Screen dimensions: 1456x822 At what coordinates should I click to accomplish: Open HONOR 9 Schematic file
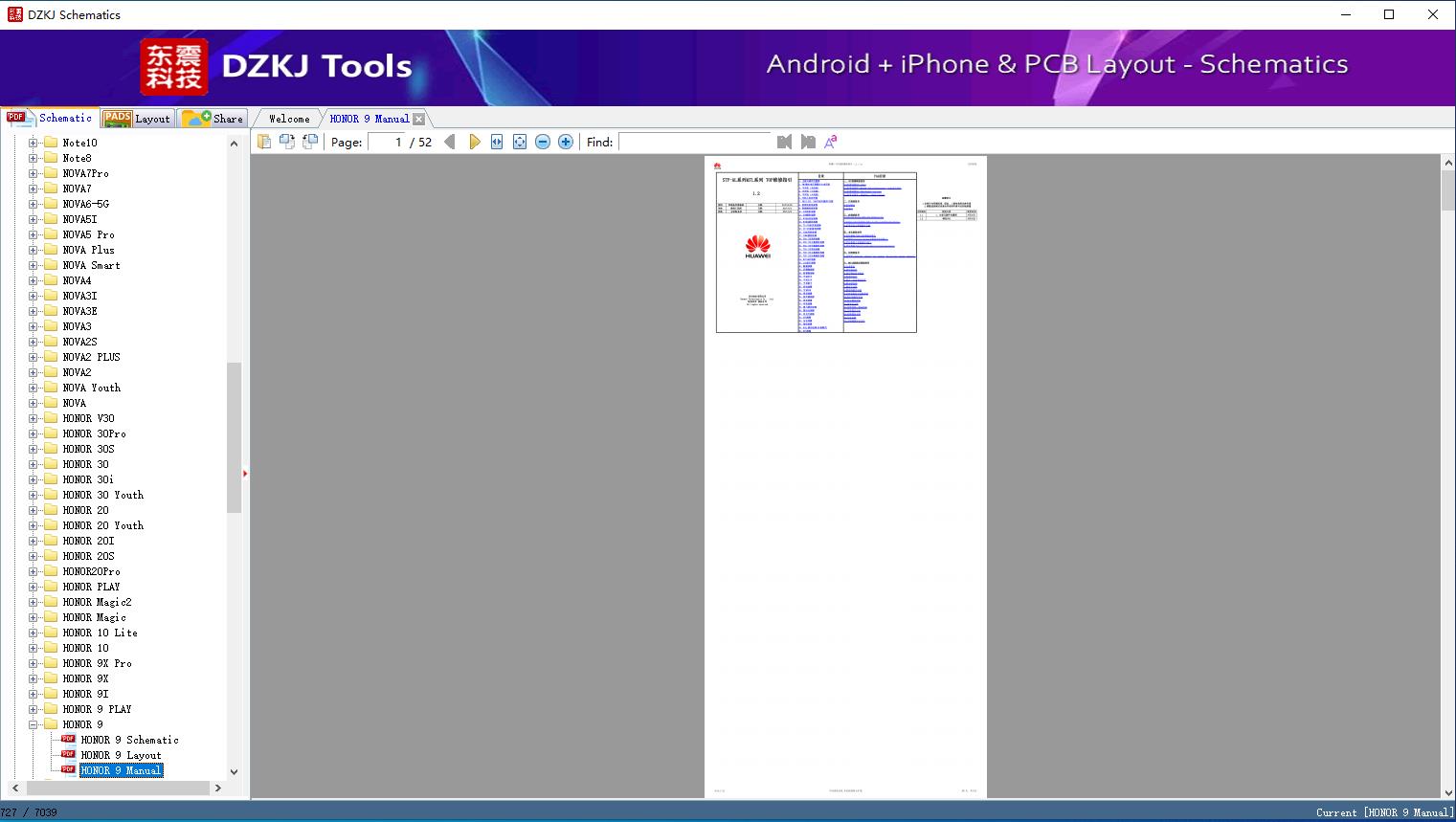[x=129, y=740]
